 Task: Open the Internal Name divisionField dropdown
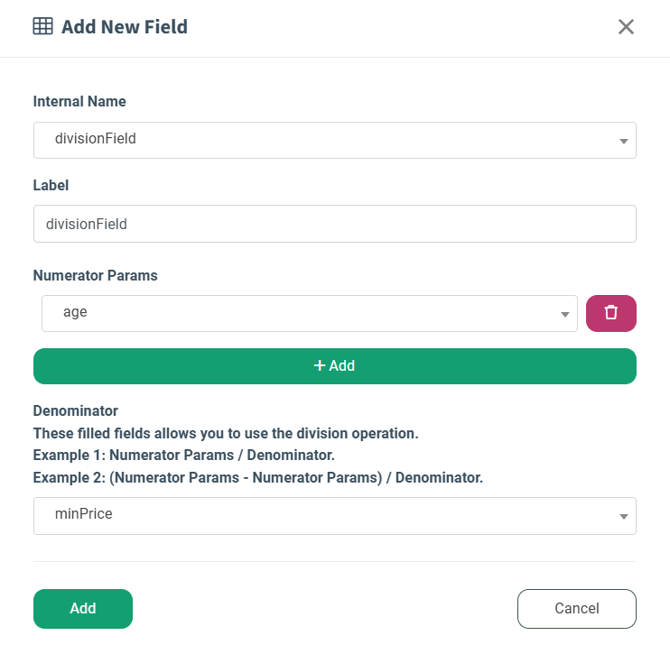click(320, 140)
